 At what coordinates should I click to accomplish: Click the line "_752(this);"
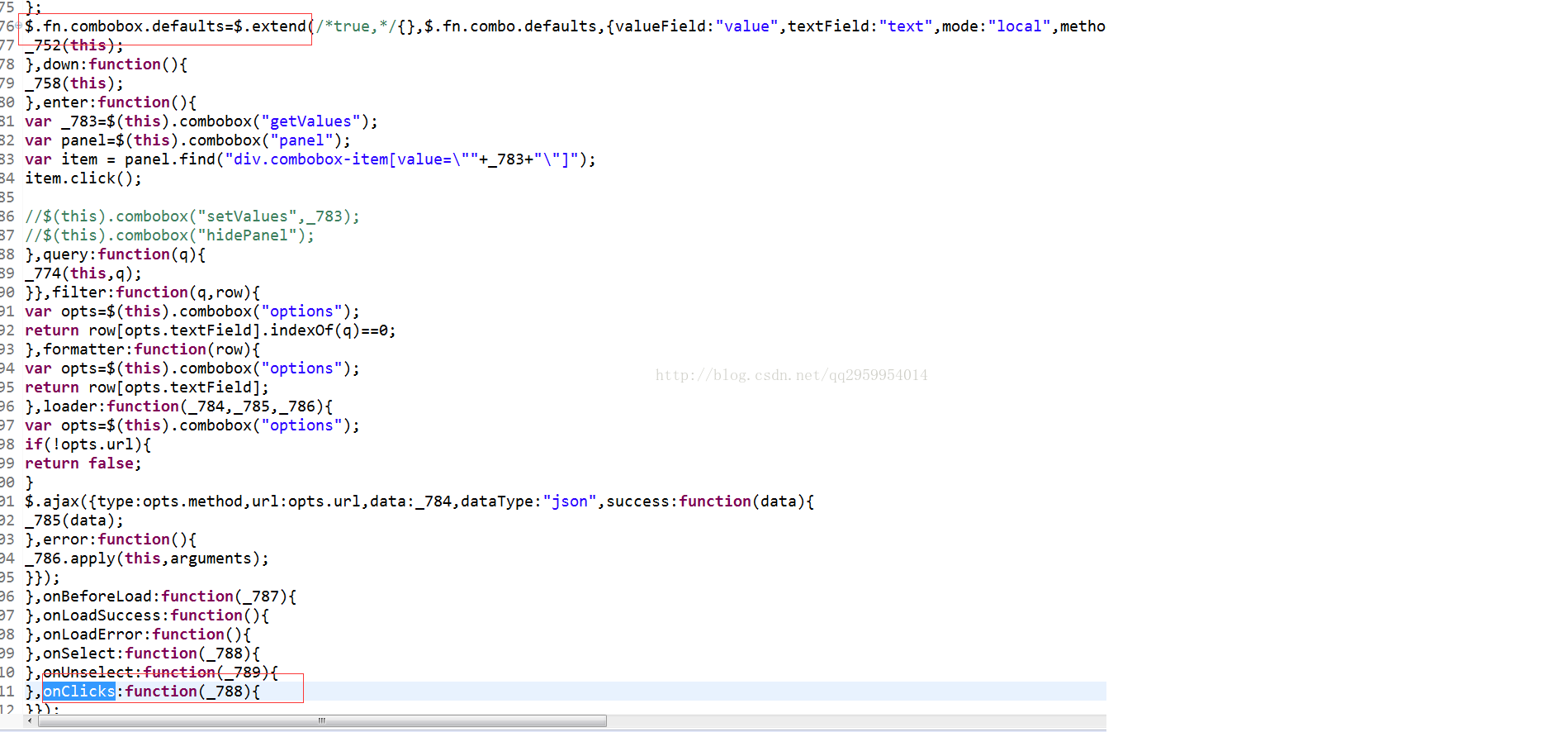74,45
